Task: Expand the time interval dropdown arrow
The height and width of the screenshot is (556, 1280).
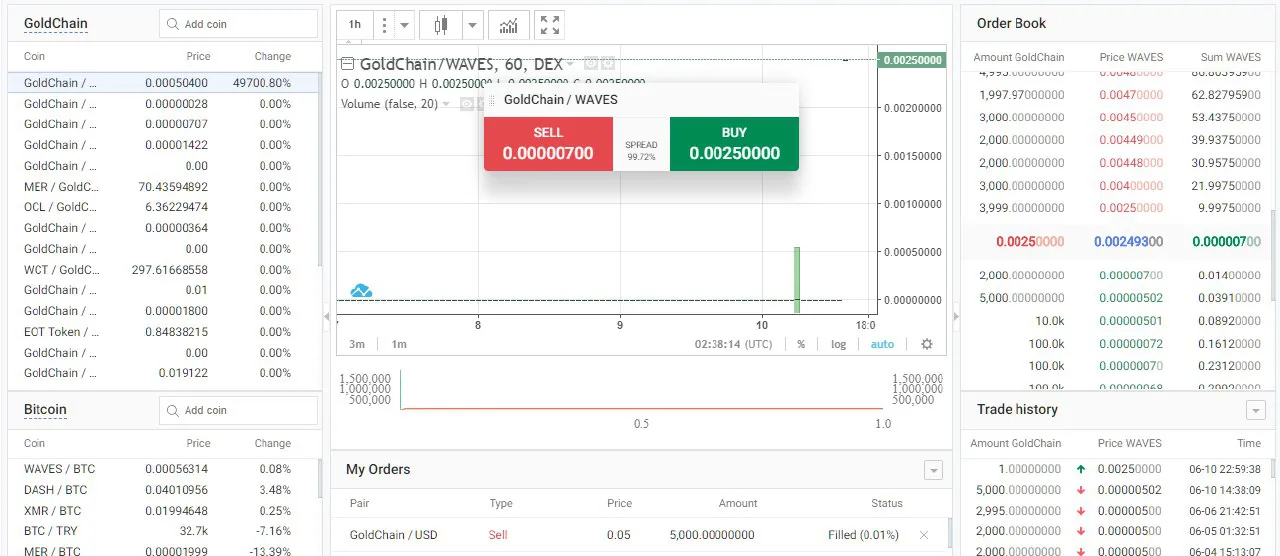Action: tap(405, 24)
